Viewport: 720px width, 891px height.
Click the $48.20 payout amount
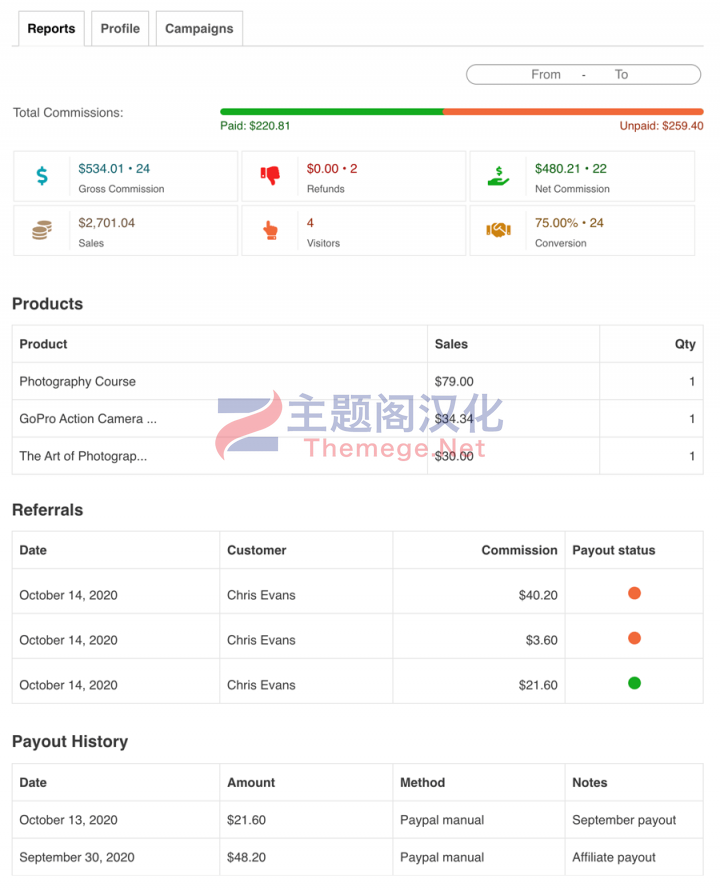coord(246,857)
